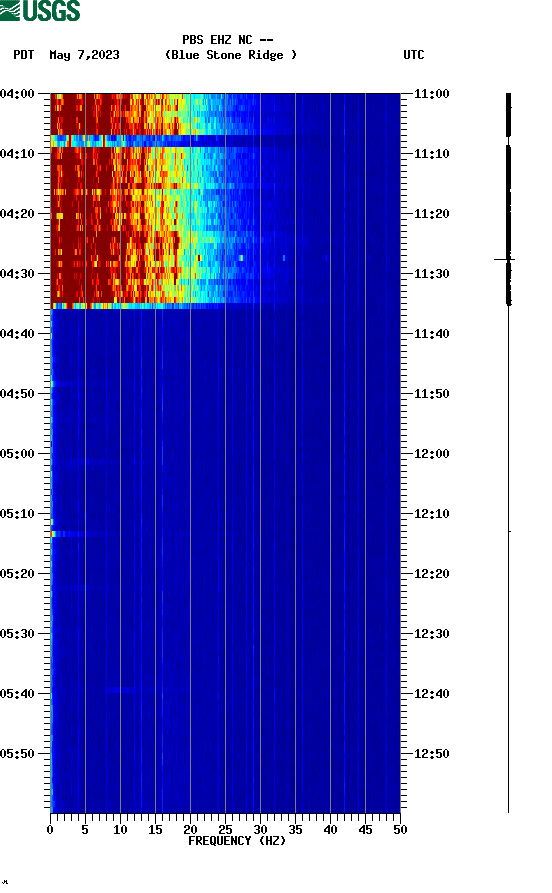Image resolution: width=552 pixels, height=893 pixels.
Task: Click the '45' frequency axis label
Action: [365, 830]
